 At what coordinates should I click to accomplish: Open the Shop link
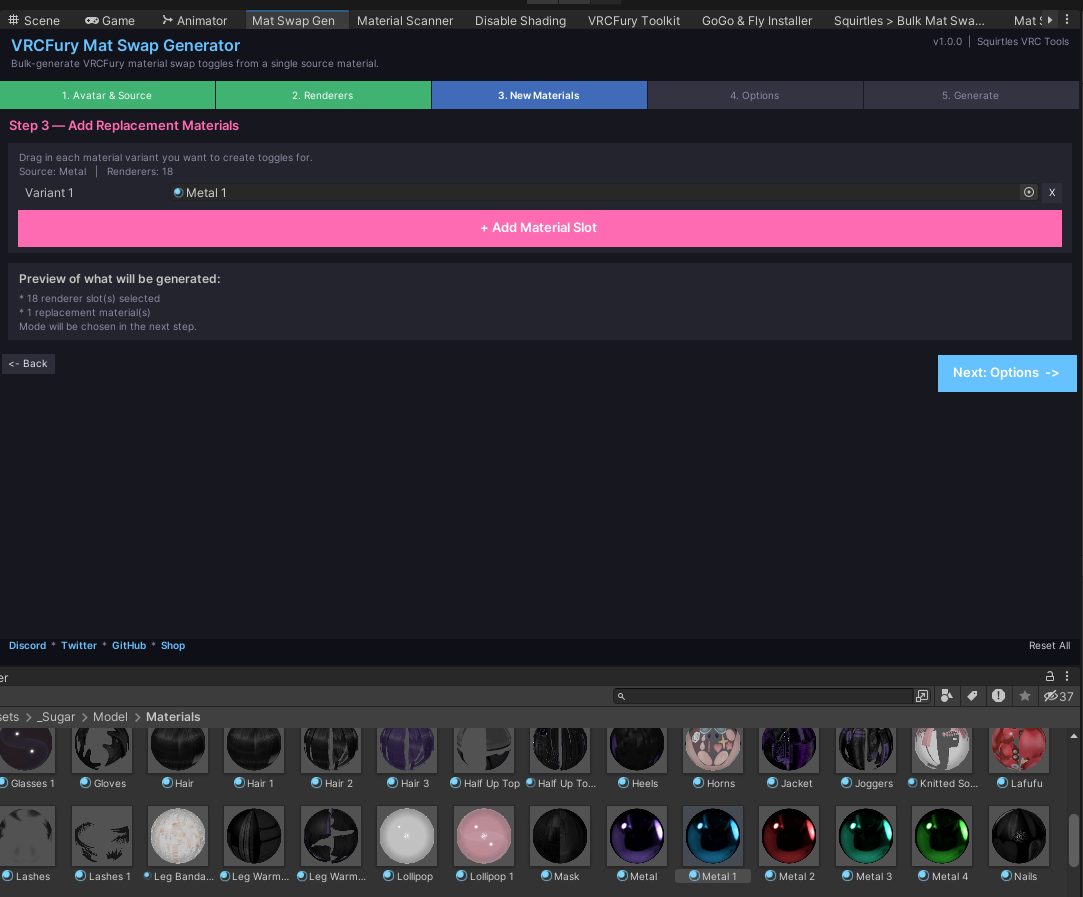pos(173,645)
